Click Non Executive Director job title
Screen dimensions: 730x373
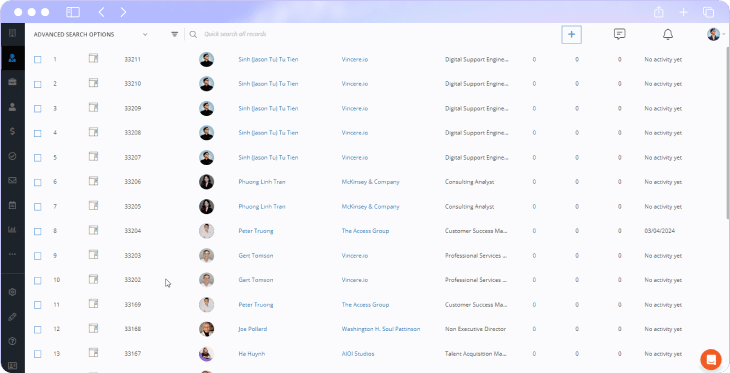(475, 329)
